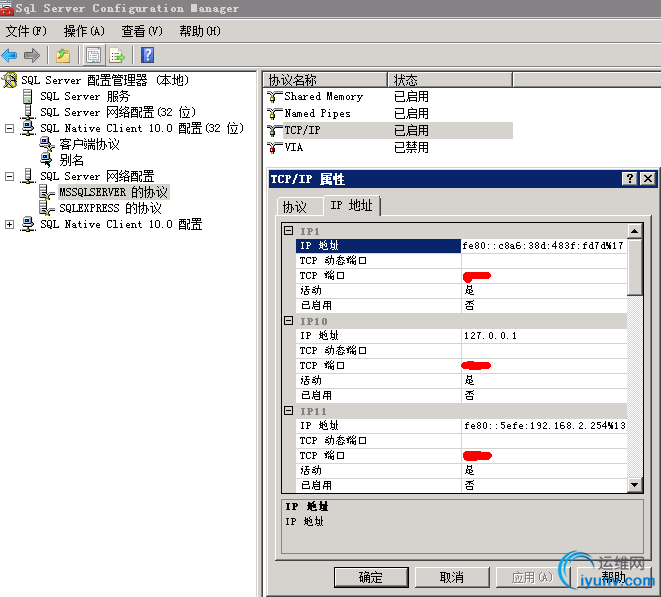
Task: Click the dialog's title bar help button
Action: [x=629, y=179]
